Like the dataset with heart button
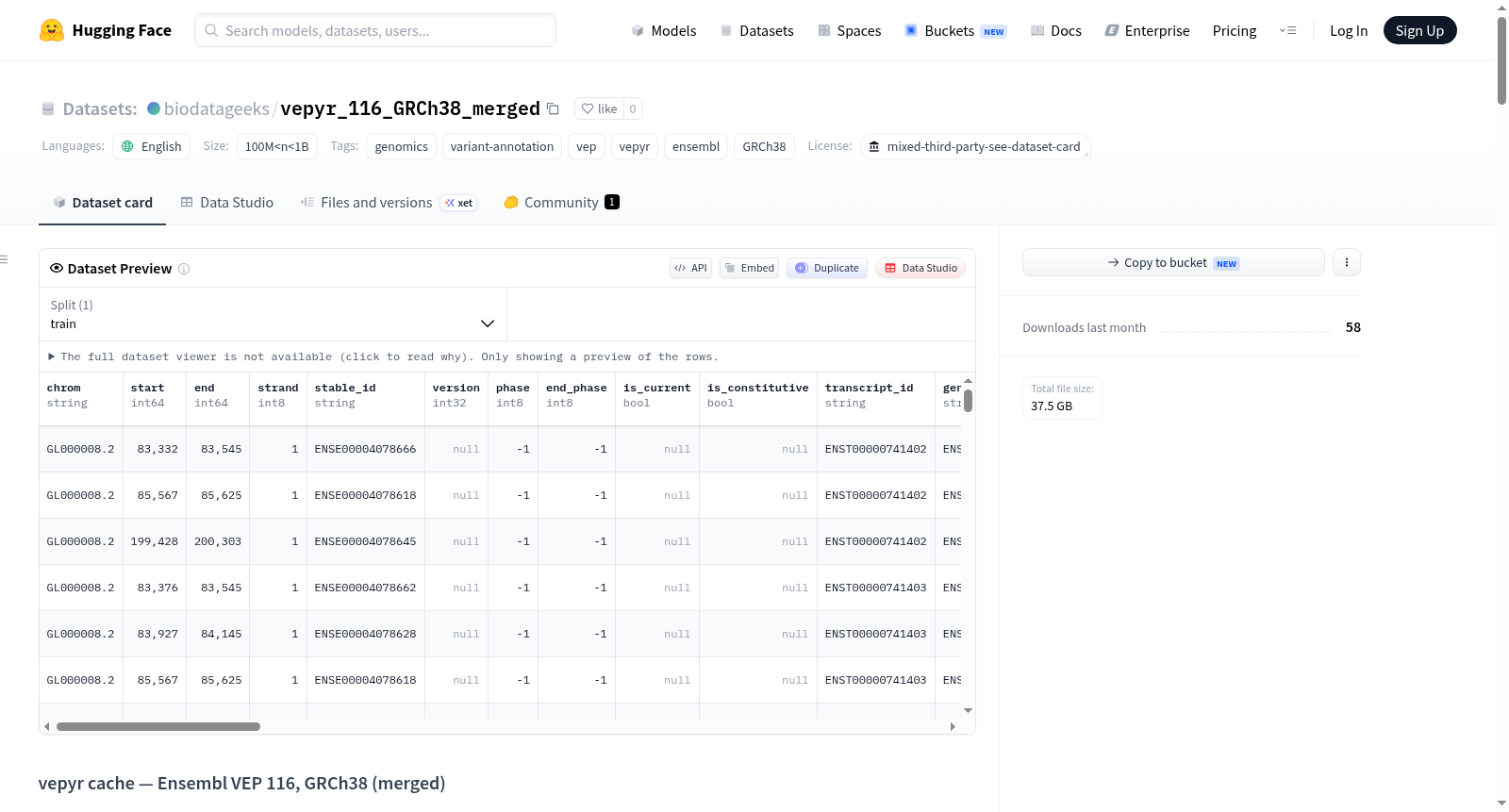The width and height of the screenshot is (1509, 812). pos(599,108)
